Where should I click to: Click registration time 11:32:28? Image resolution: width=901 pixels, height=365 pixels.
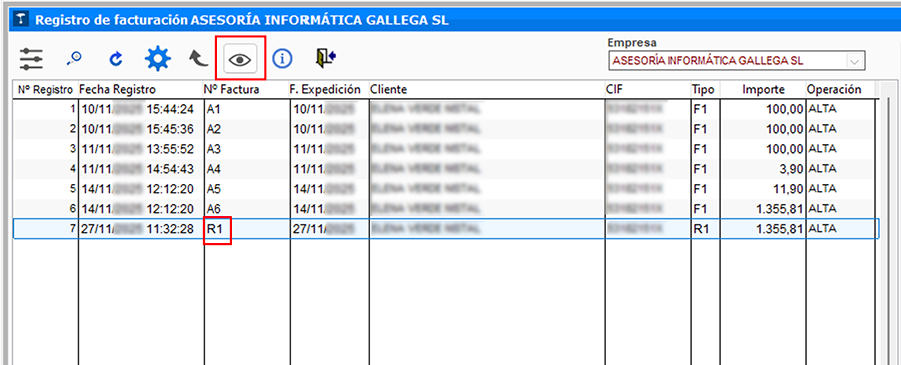(170, 229)
